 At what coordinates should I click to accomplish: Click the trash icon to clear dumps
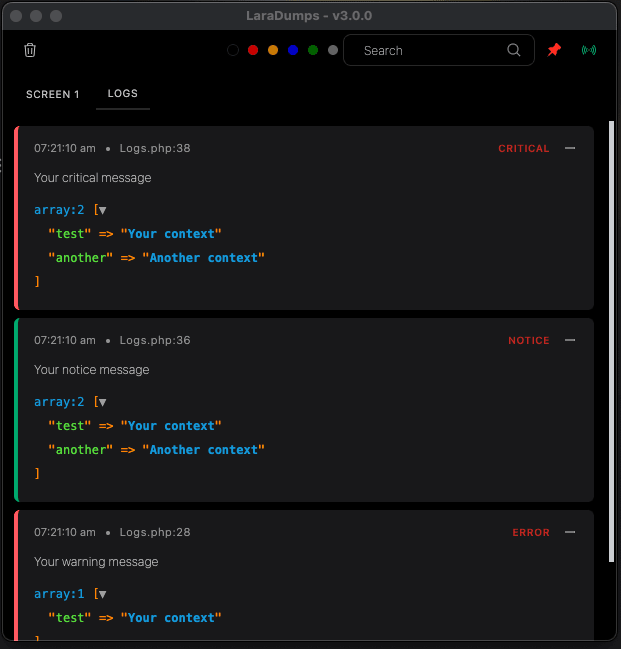(x=30, y=50)
